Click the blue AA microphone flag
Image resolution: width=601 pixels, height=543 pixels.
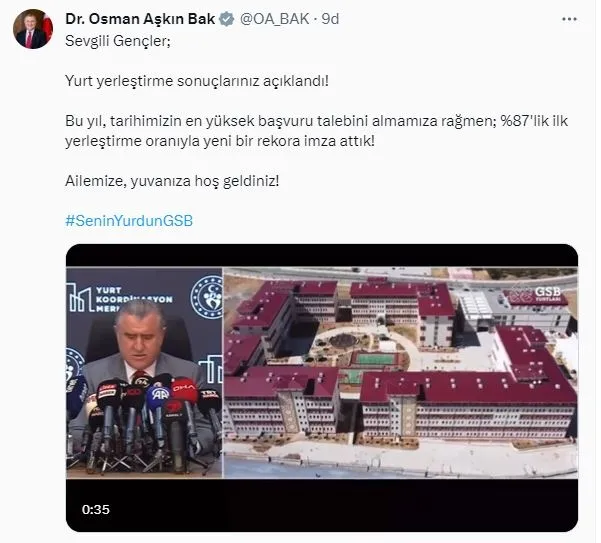pos(158,395)
